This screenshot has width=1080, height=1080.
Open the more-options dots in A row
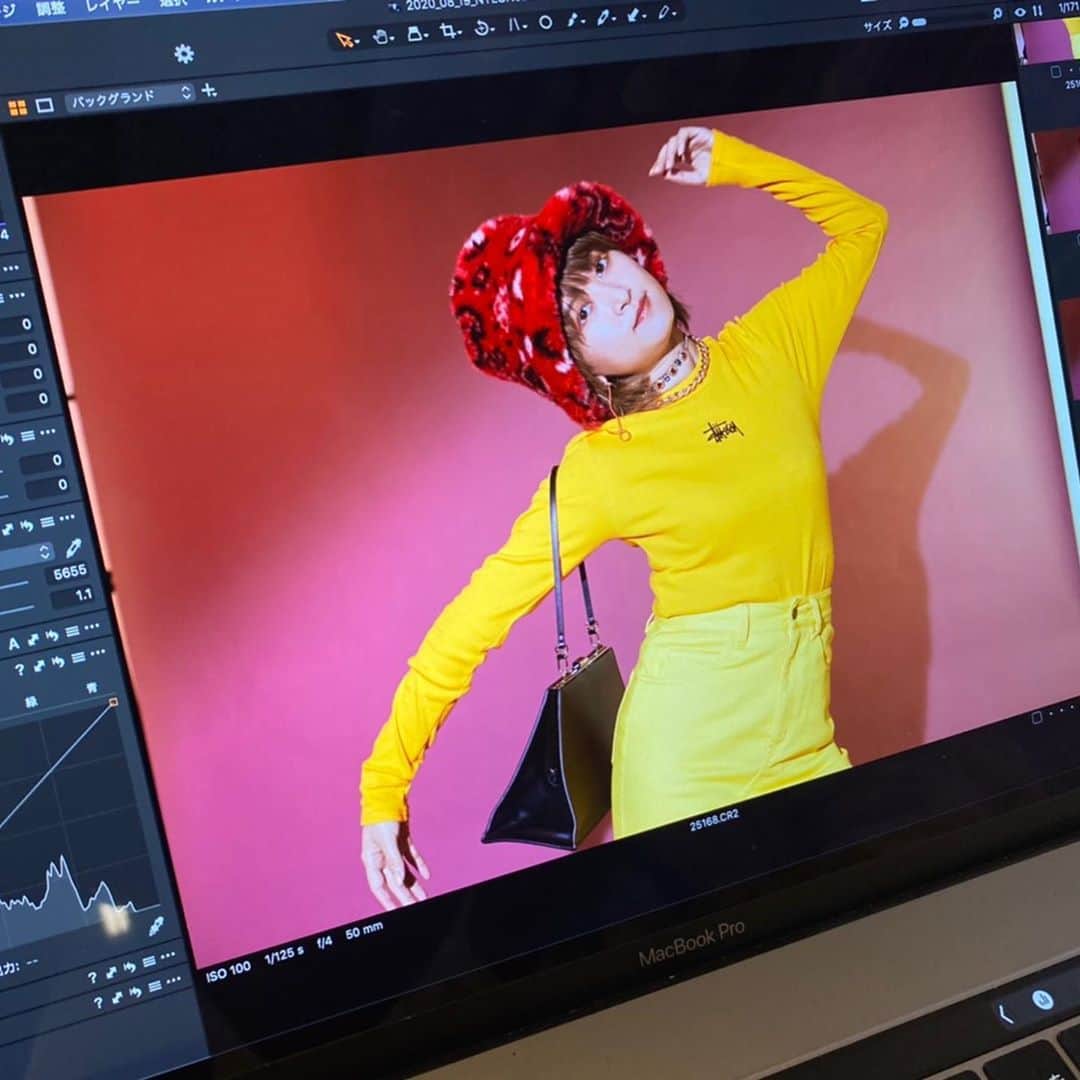coord(92,627)
